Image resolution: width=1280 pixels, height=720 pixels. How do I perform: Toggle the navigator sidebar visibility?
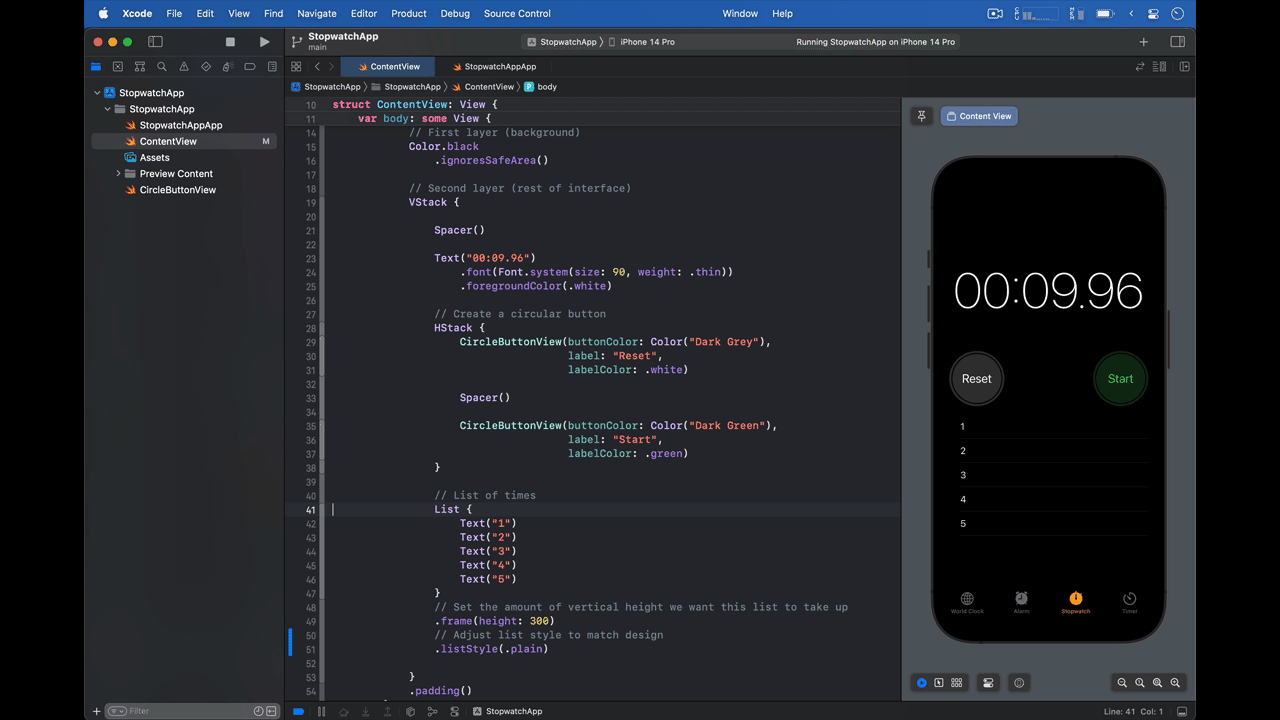(x=155, y=42)
